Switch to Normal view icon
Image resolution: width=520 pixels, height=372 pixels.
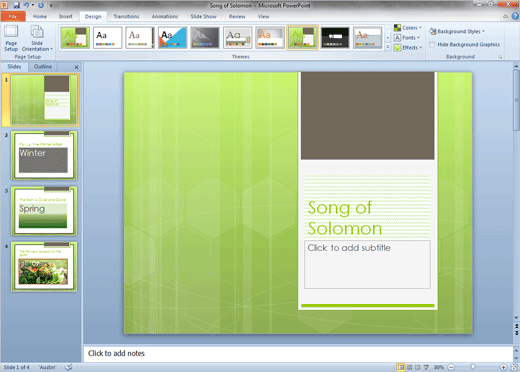pyautogui.click(x=401, y=367)
